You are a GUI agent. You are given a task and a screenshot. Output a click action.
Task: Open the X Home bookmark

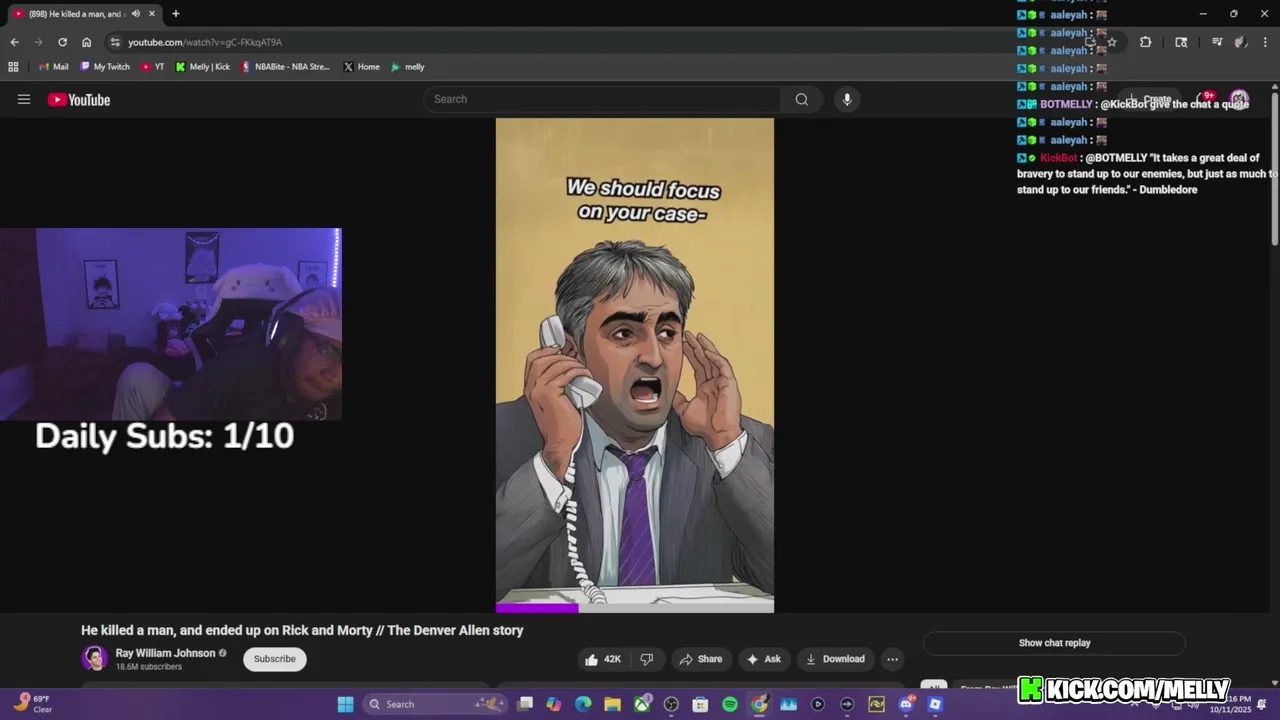[361, 67]
